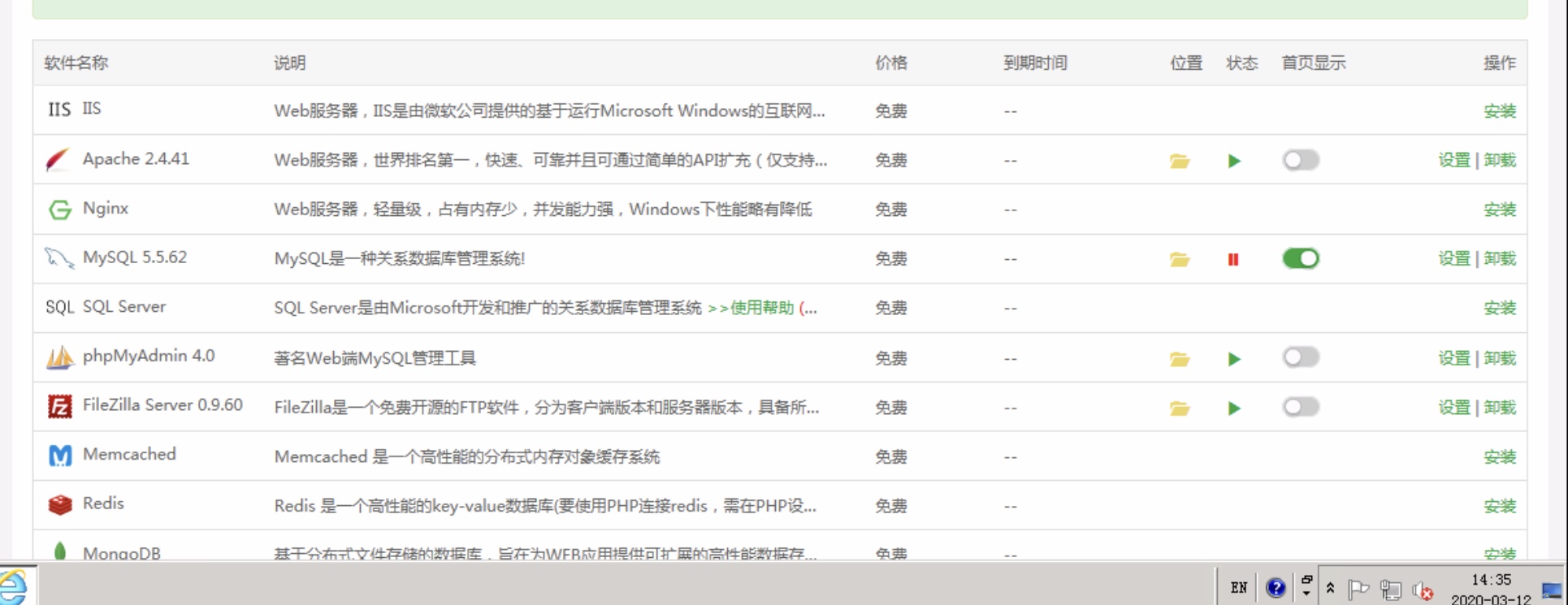Click the 卸载 link for Apache
Viewport: 1568px width, 605px height.
pyautogui.click(x=1500, y=160)
